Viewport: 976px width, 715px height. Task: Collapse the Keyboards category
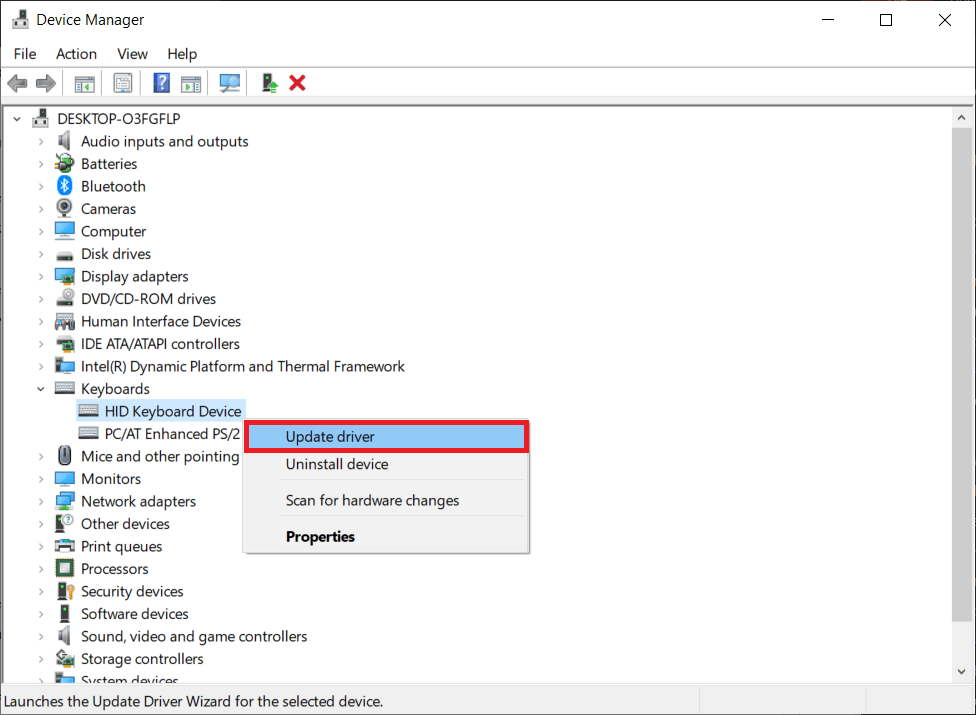pyautogui.click(x=40, y=388)
